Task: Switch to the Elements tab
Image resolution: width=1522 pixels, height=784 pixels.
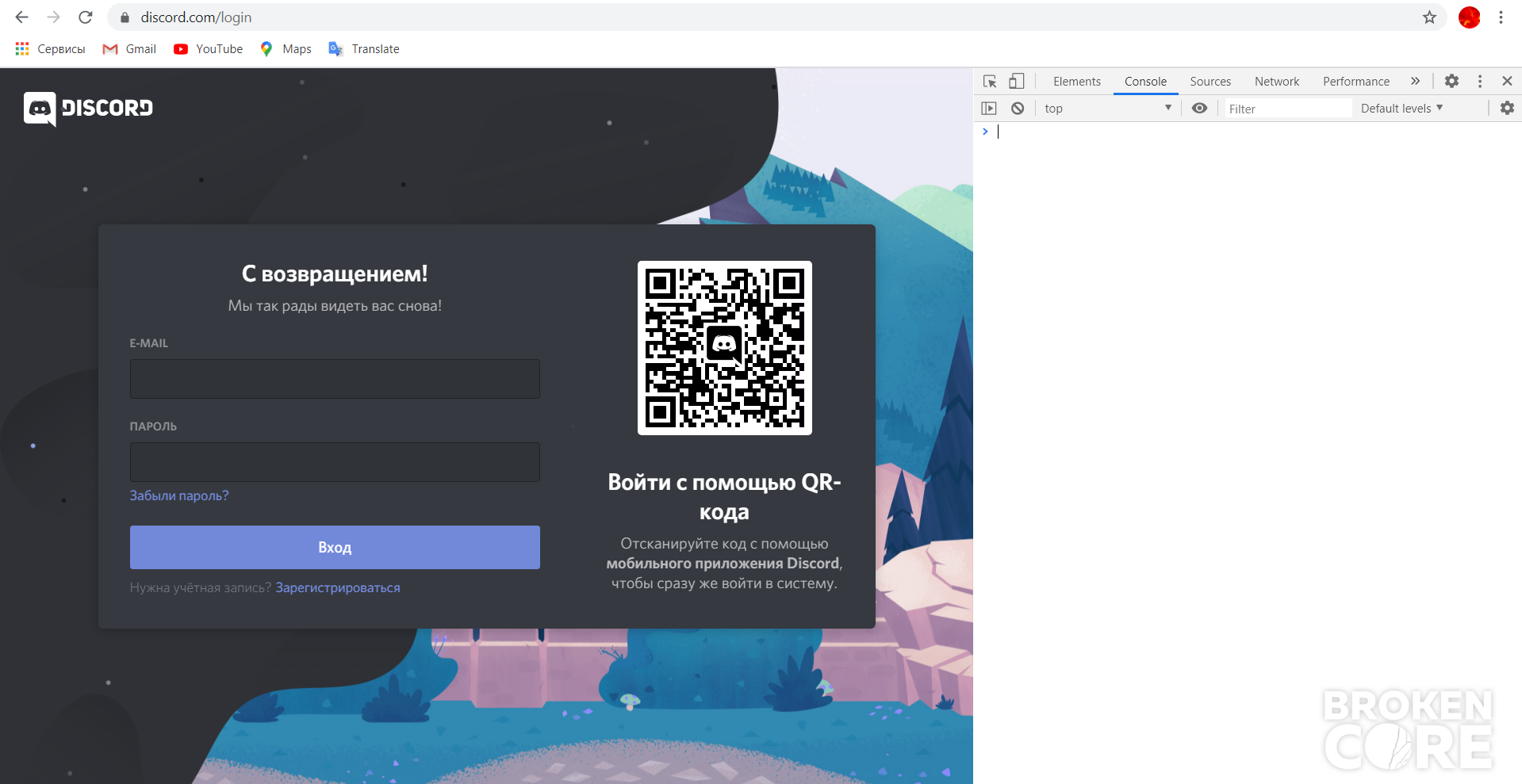Action: click(1076, 81)
